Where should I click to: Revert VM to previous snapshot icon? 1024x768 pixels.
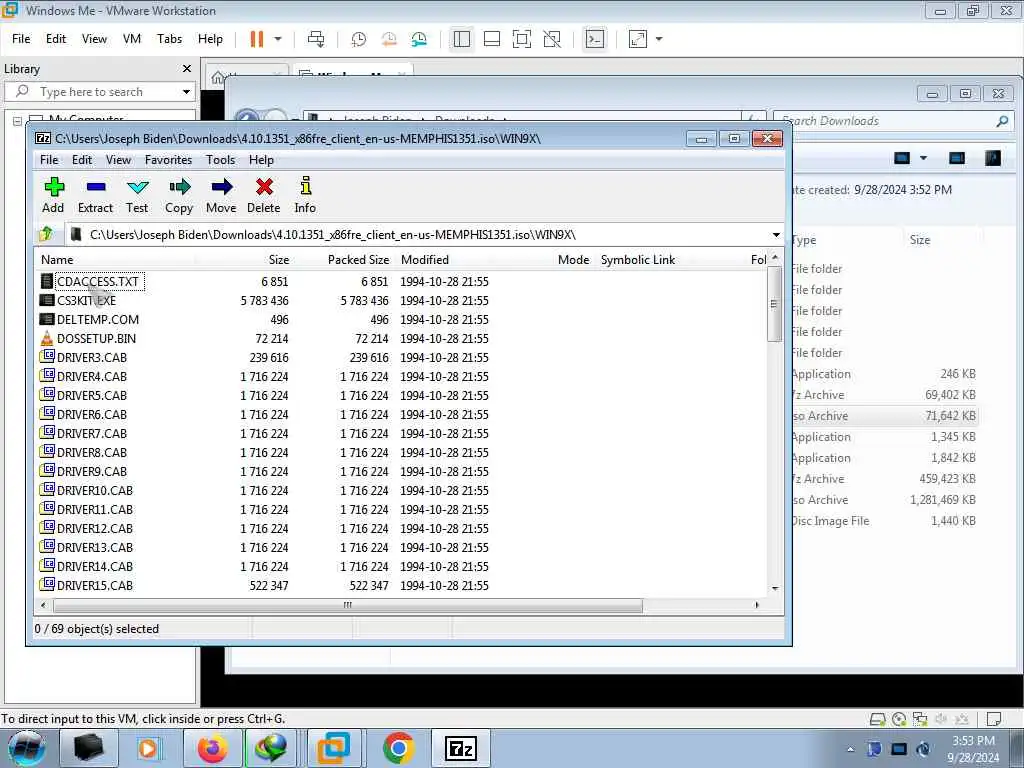pyautogui.click(x=389, y=39)
